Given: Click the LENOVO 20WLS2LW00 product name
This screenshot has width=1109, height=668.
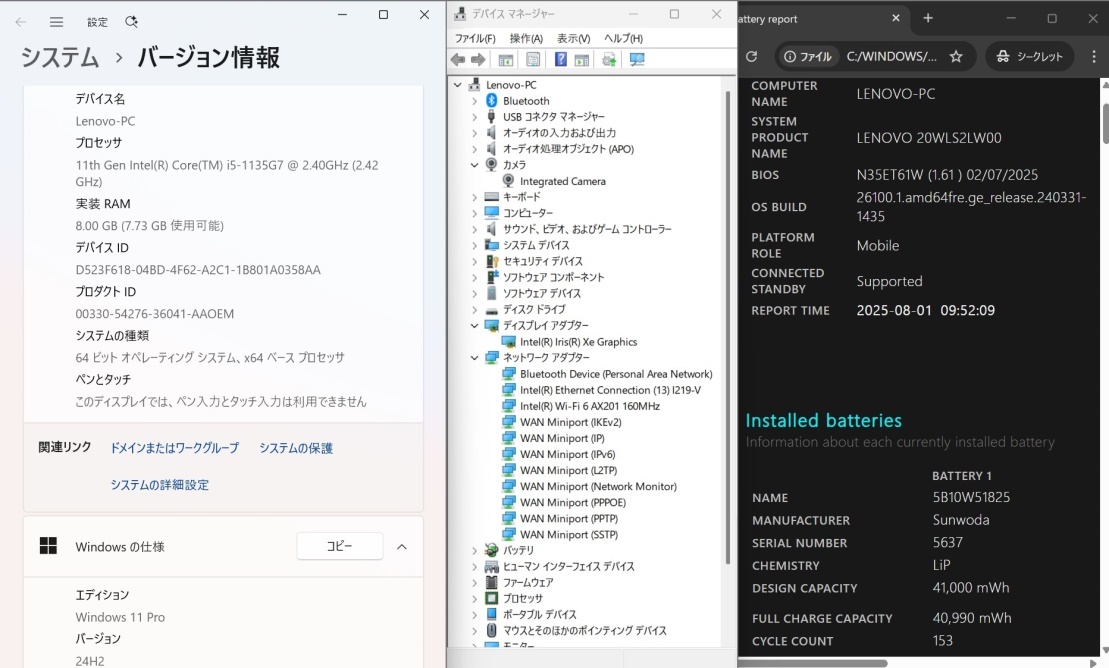Looking at the screenshot, I should click(929, 138).
